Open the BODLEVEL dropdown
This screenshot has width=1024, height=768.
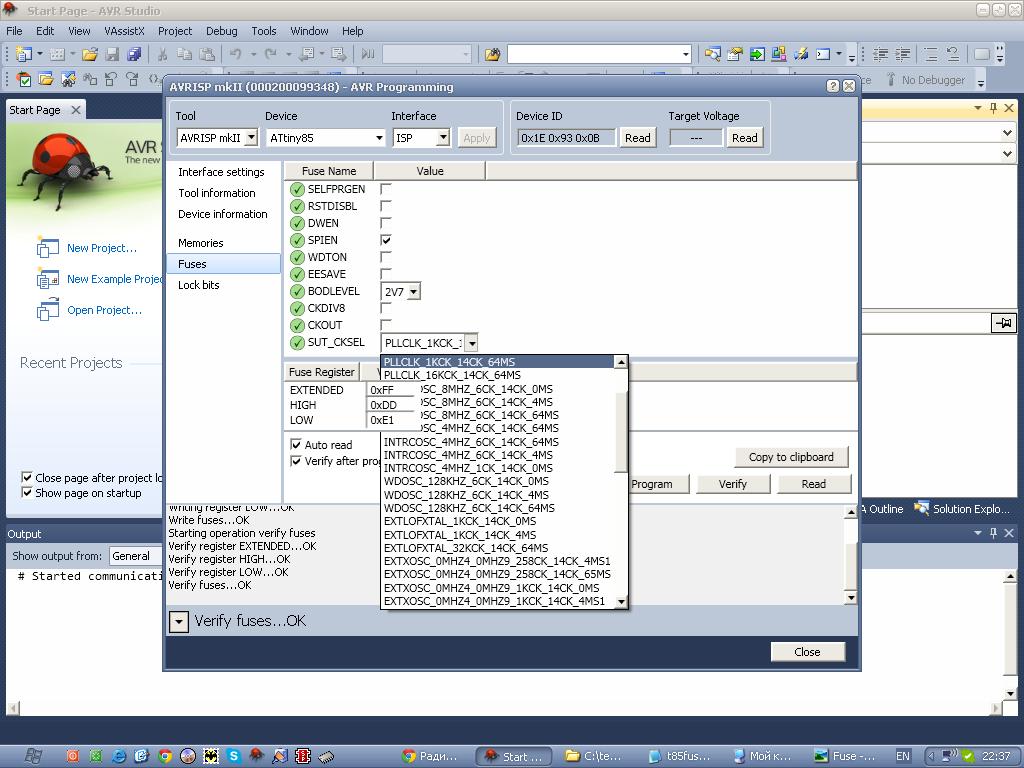(x=413, y=292)
